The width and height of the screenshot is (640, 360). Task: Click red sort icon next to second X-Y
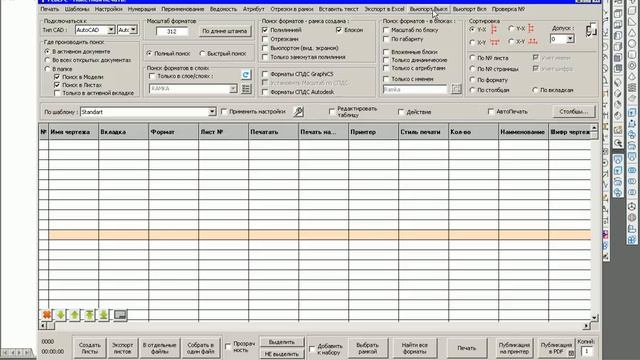pyautogui.click(x=532, y=42)
